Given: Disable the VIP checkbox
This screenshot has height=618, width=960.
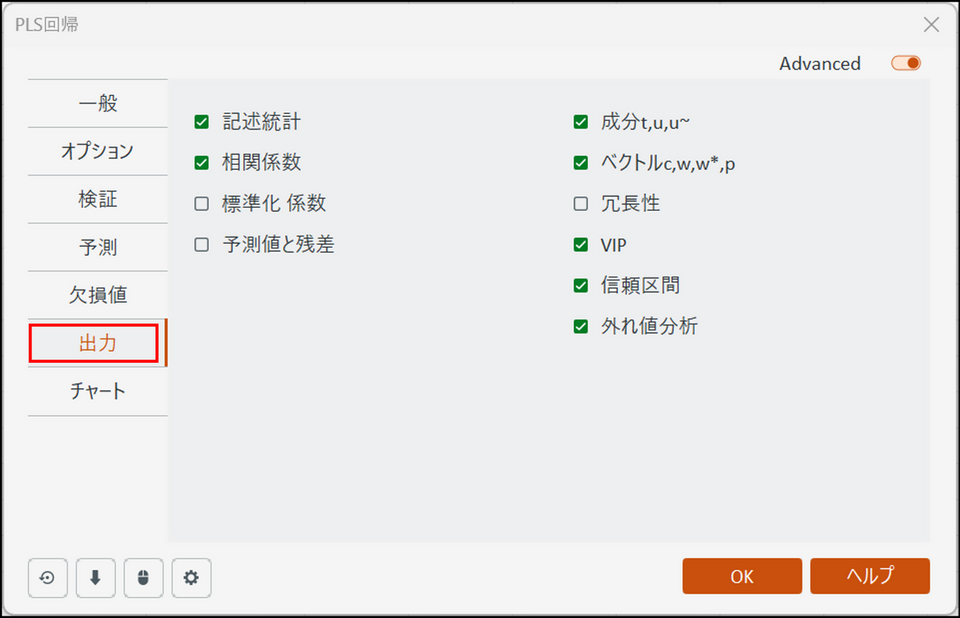Looking at the screenshot, I should tap(581, 245).
